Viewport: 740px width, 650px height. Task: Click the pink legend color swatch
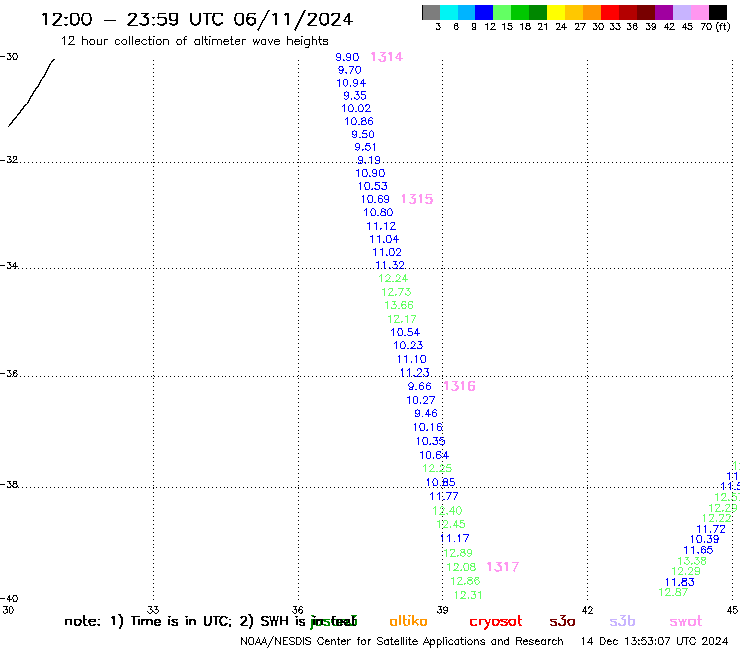click(x=700, y=12)
